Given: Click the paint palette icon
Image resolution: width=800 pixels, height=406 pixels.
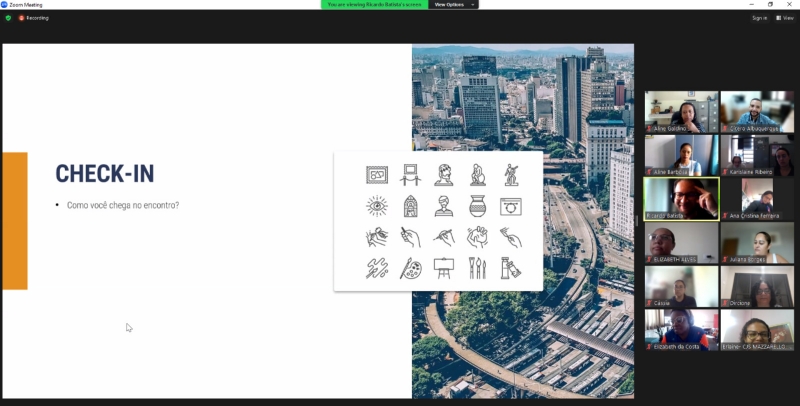Looking at the screenshot, I should pos(410,268).
